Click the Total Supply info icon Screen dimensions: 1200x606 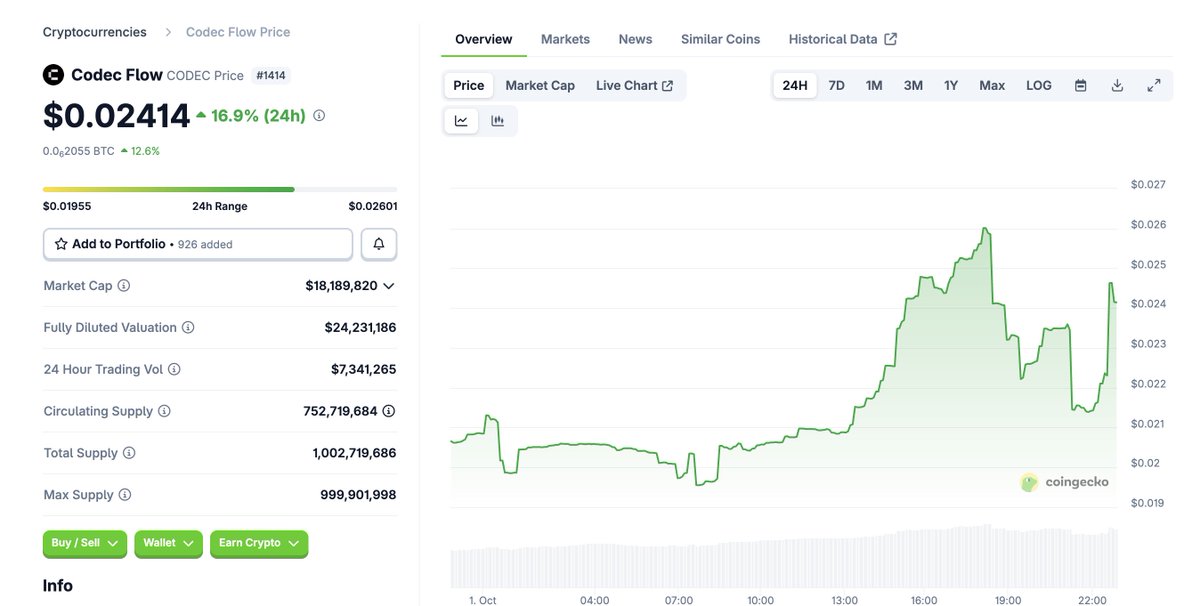point(129,453)
